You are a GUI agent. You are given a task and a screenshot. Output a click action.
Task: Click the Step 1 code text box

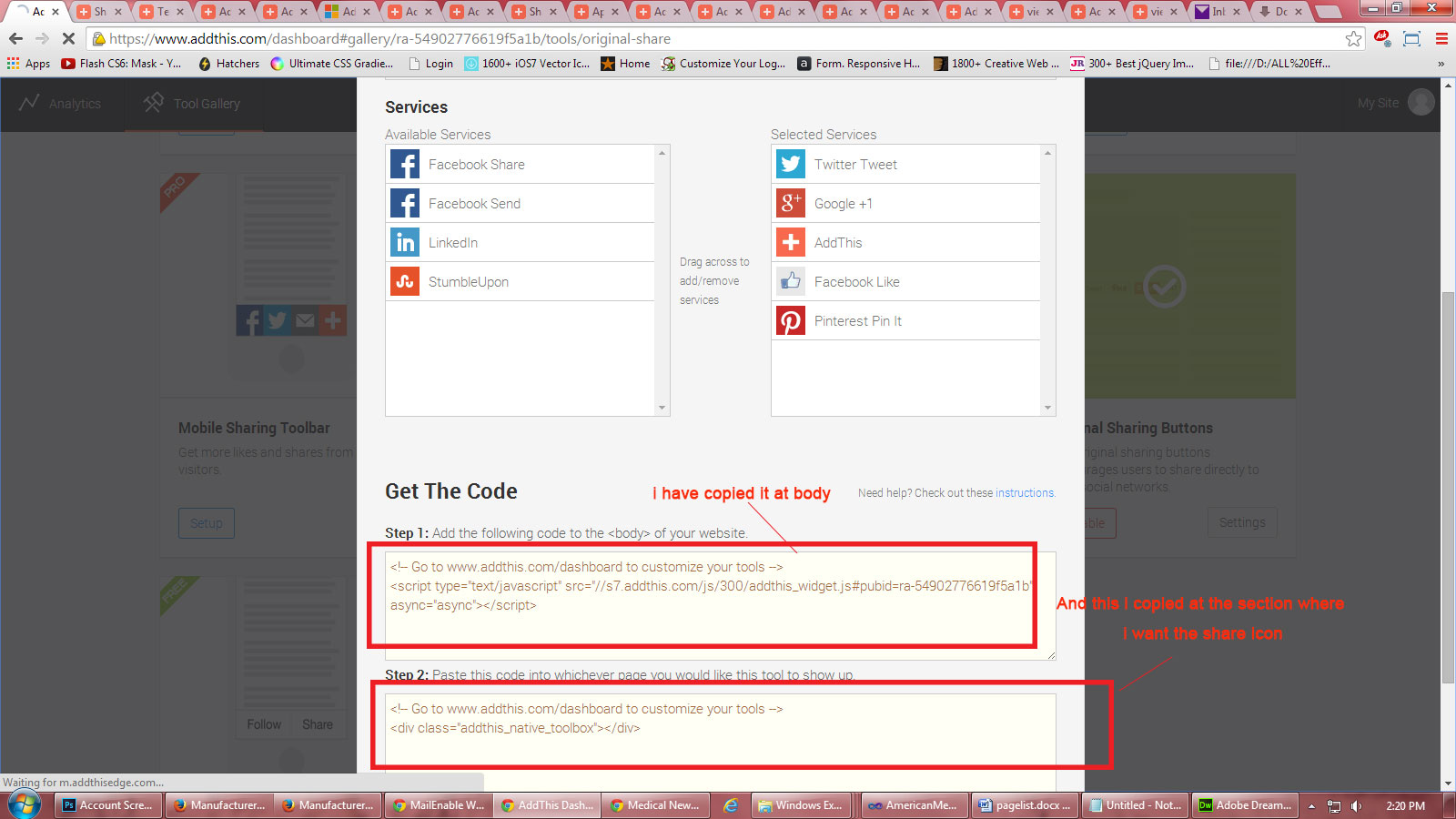(x=720, y=605)
